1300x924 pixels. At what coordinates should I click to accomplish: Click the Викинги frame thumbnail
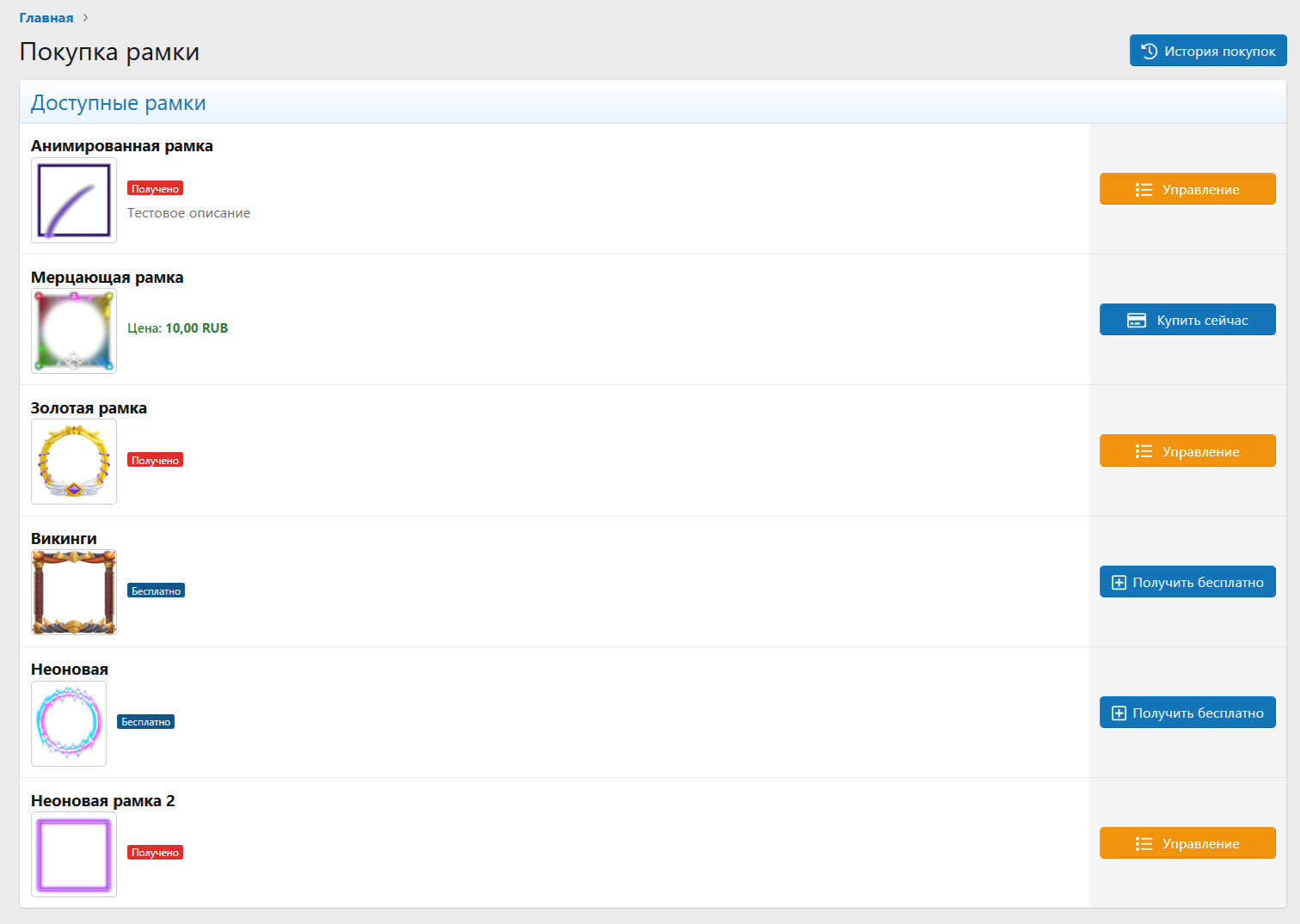pos(74,592)
